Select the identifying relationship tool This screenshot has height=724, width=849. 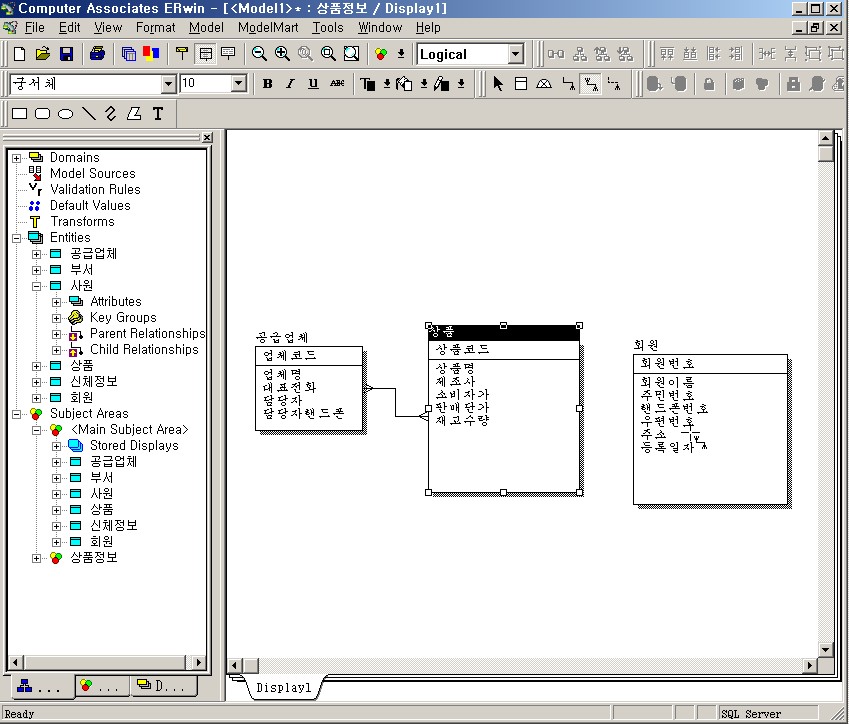coord(568,83)
